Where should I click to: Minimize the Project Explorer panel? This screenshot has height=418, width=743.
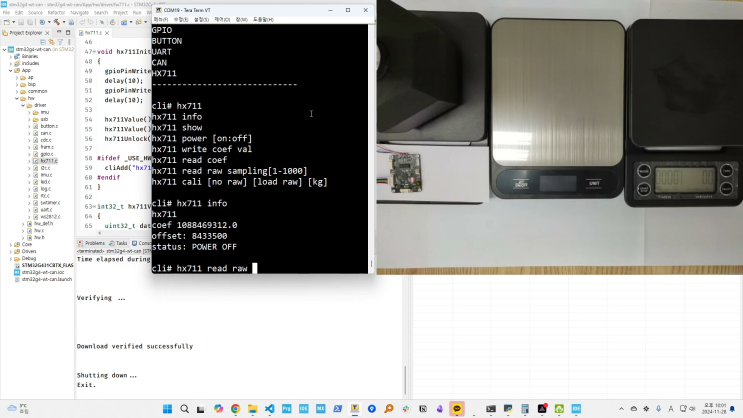coord(59,32)
